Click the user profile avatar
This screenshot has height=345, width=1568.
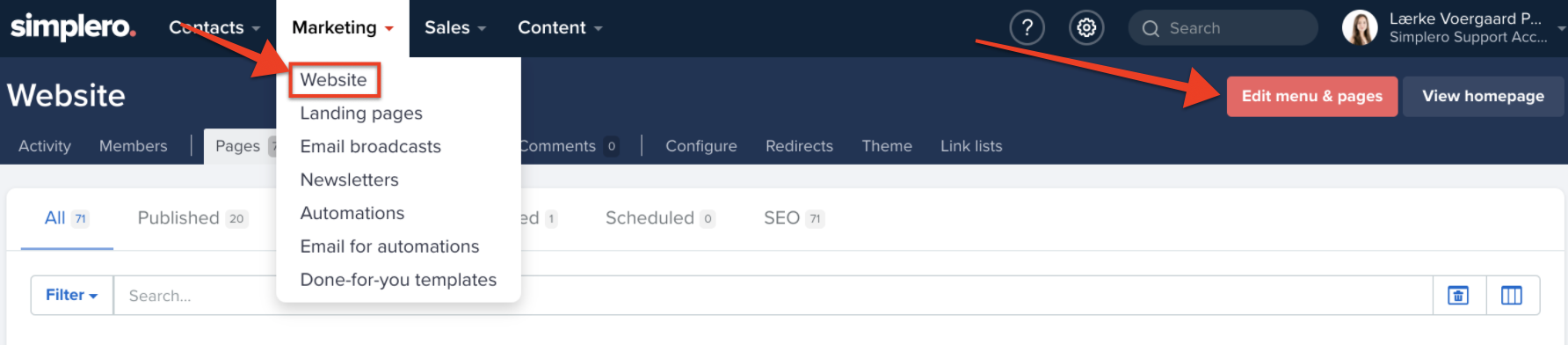(1360, 28)
